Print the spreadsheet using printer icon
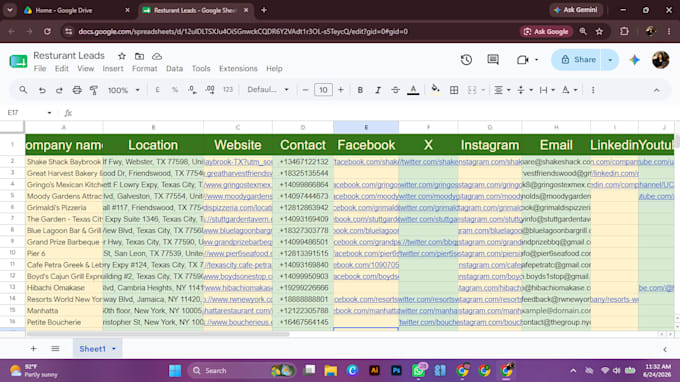Image resolution: width=680 pixels, height=382 pixels. 77,90
